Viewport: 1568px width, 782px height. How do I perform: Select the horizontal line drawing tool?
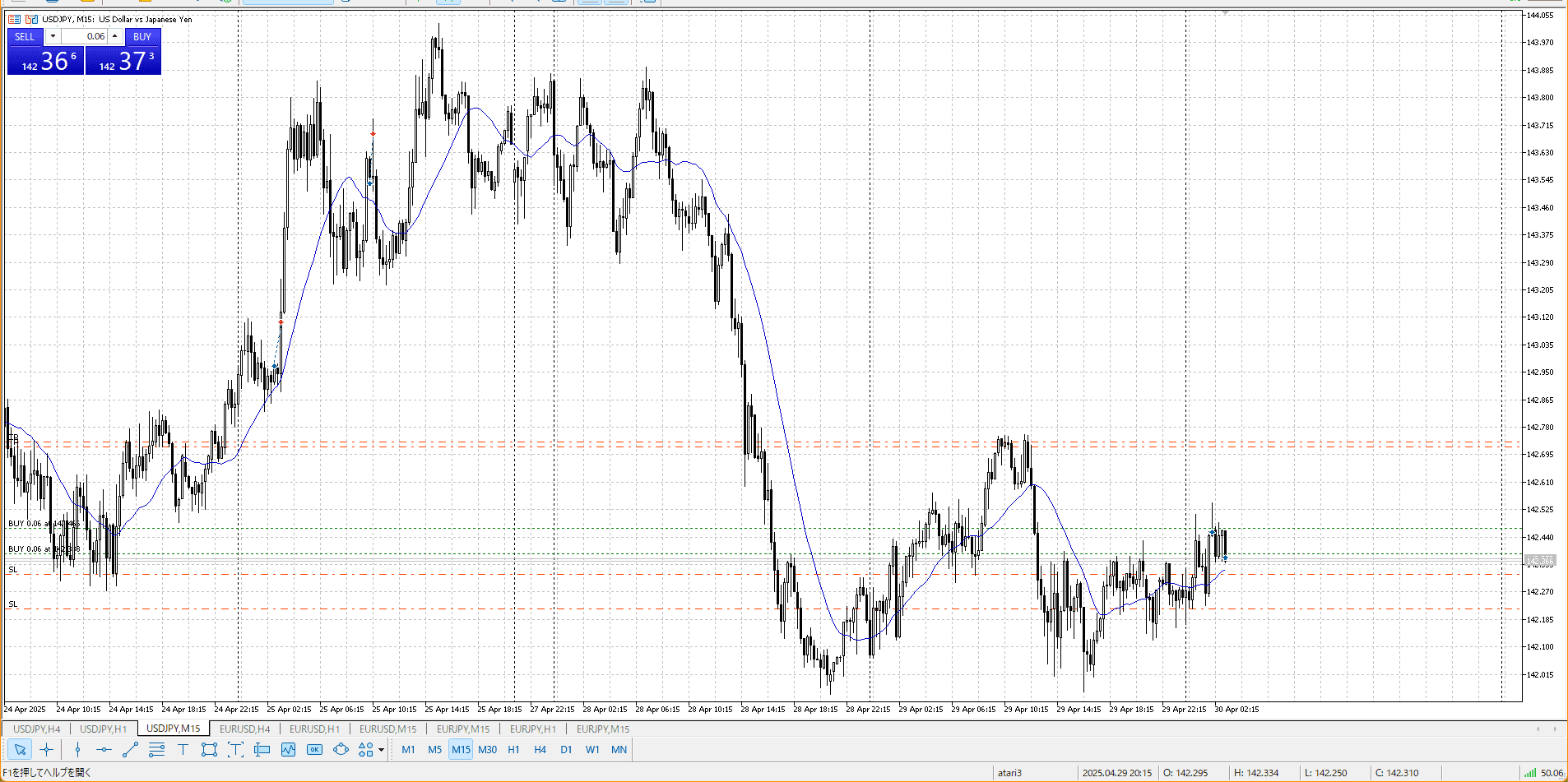104,749
